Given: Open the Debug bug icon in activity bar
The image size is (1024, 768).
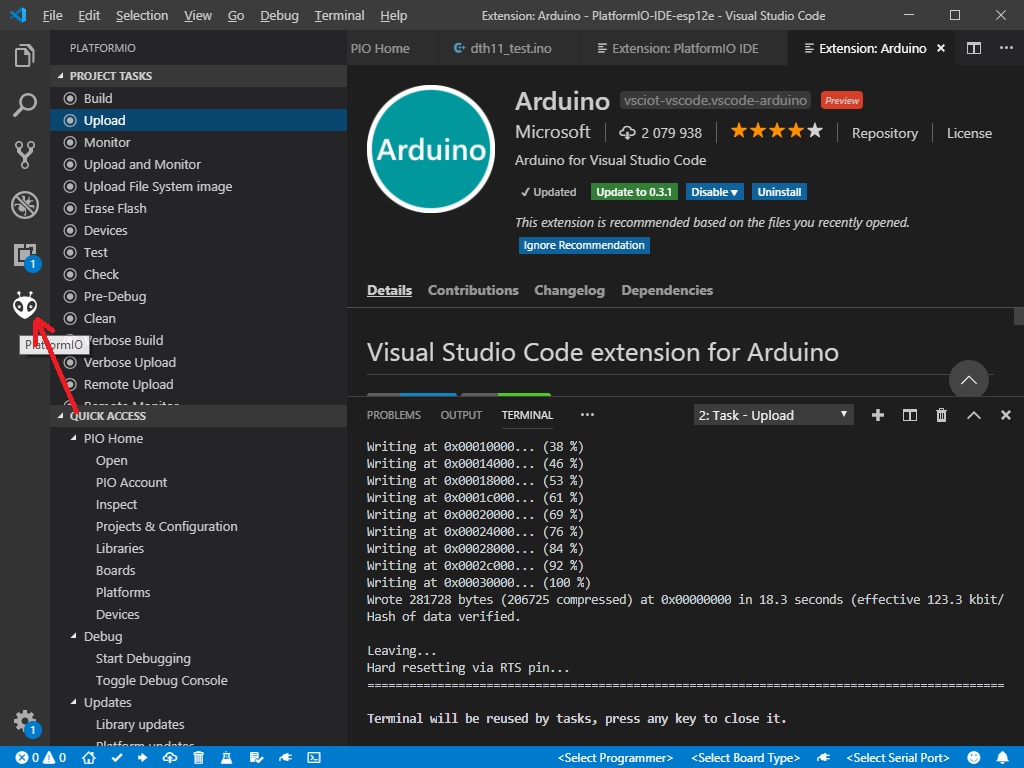Looking at the screenshot, I should click(25, 205).
